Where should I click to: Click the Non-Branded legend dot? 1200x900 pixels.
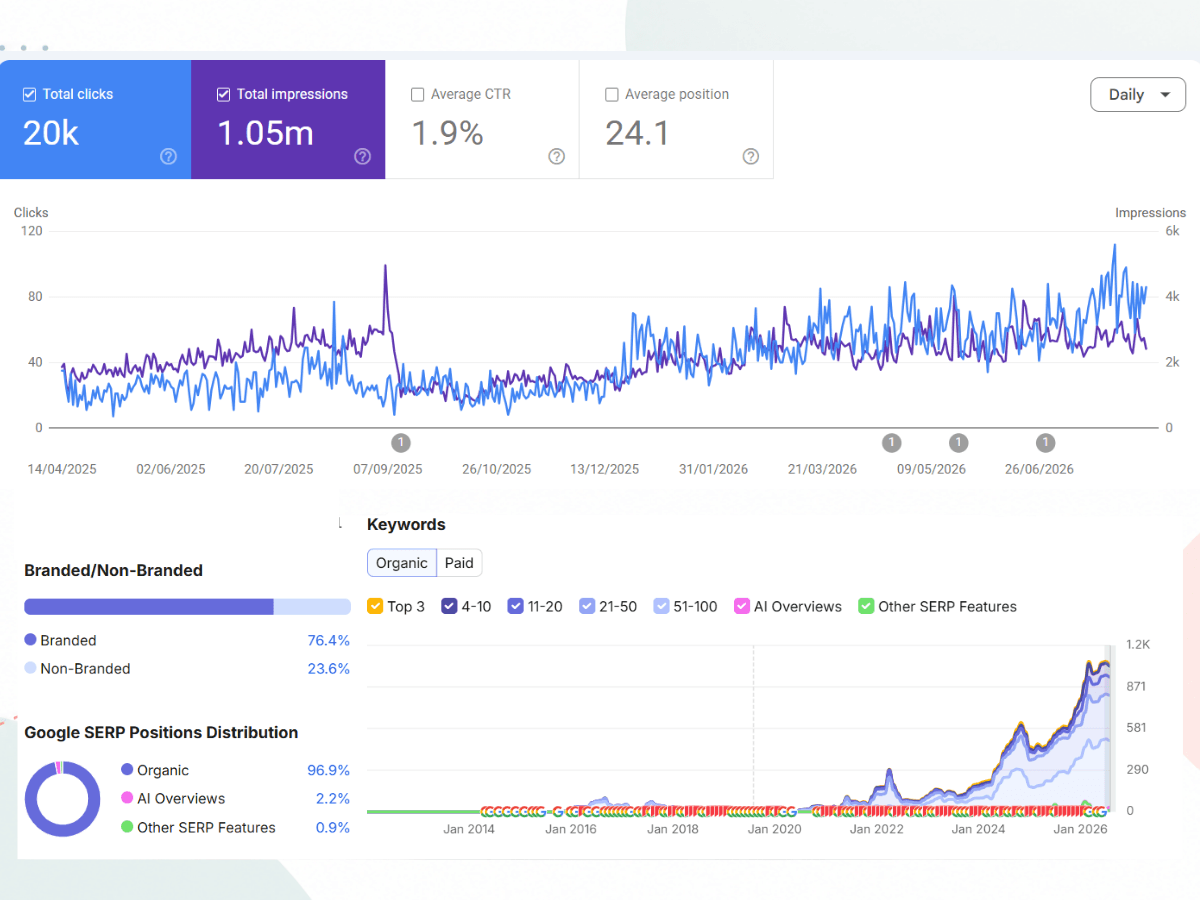30,668
